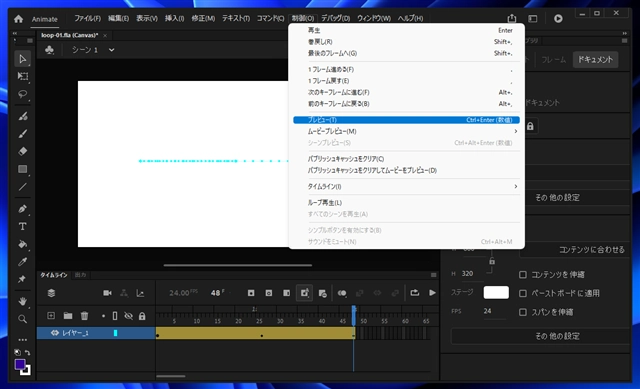Screen dimensions: 640x389
Task: Select the Text tool
Action: pos(23,226)
